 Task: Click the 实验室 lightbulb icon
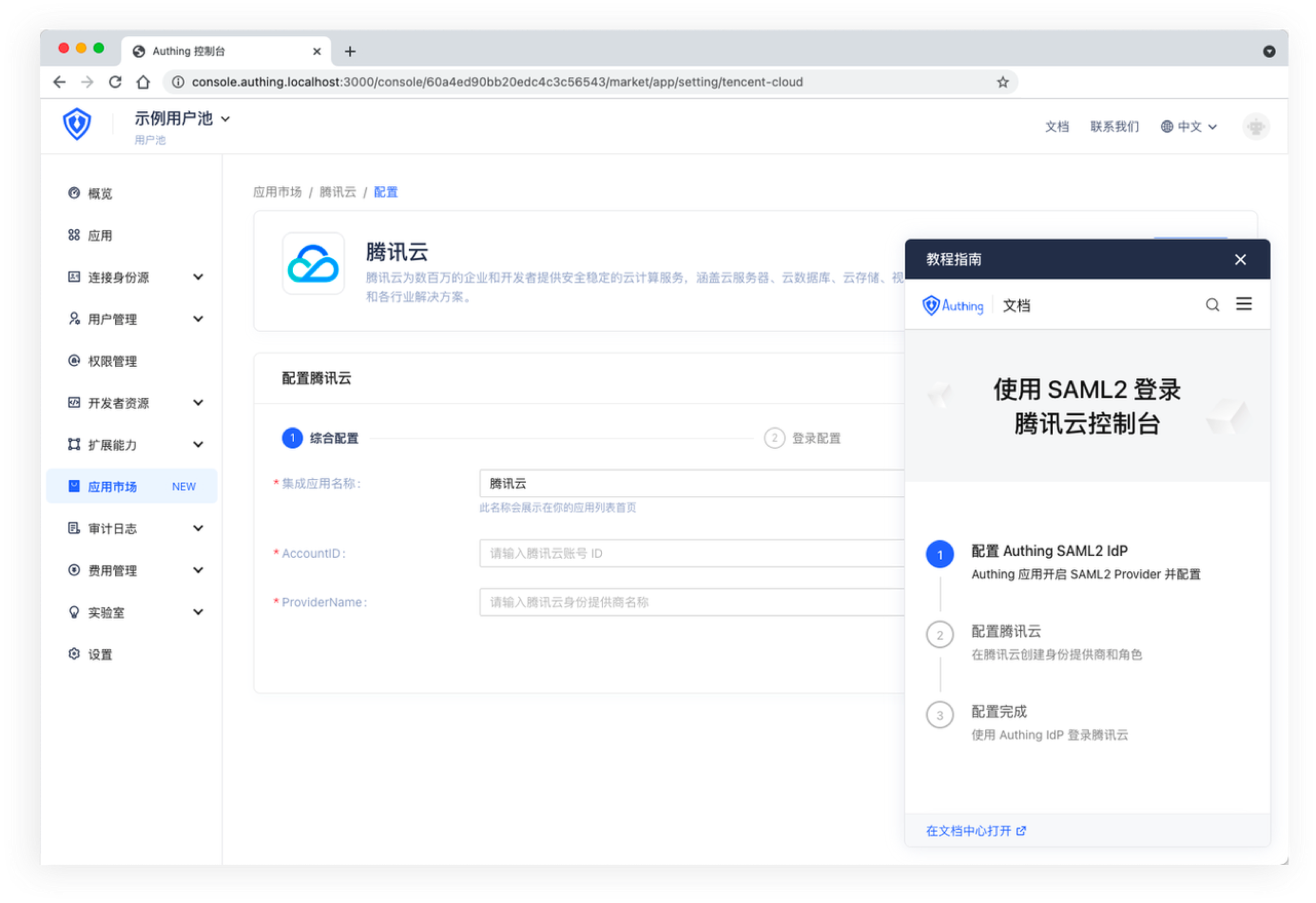(74, 612)
